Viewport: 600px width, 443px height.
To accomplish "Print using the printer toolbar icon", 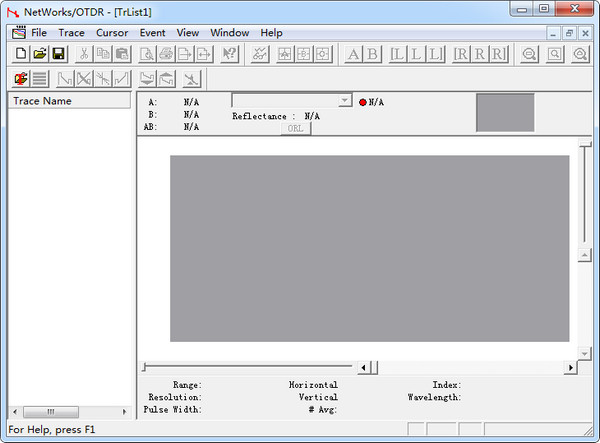I will [166, 54].
